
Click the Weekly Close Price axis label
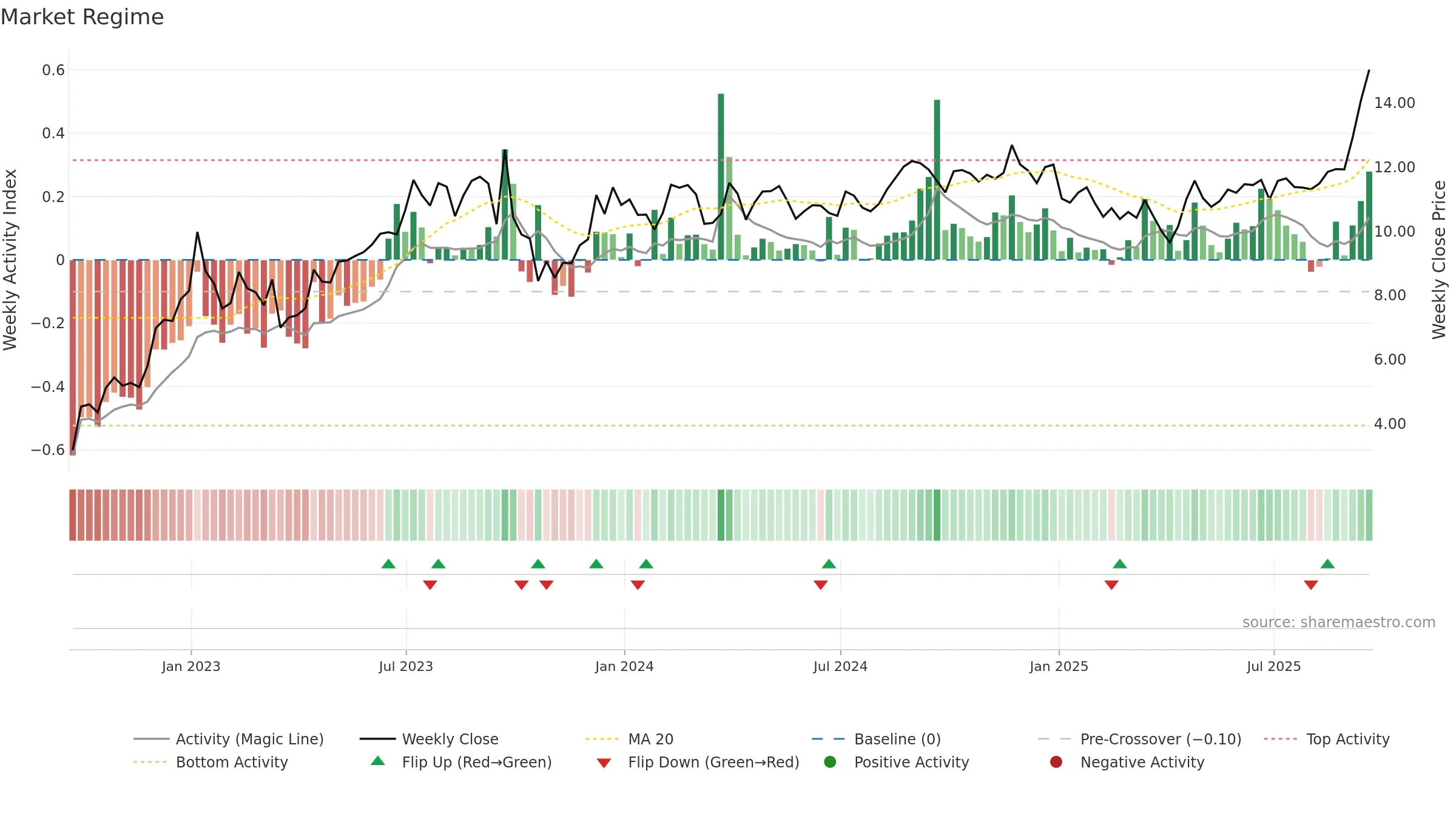tap(1439, 260)
